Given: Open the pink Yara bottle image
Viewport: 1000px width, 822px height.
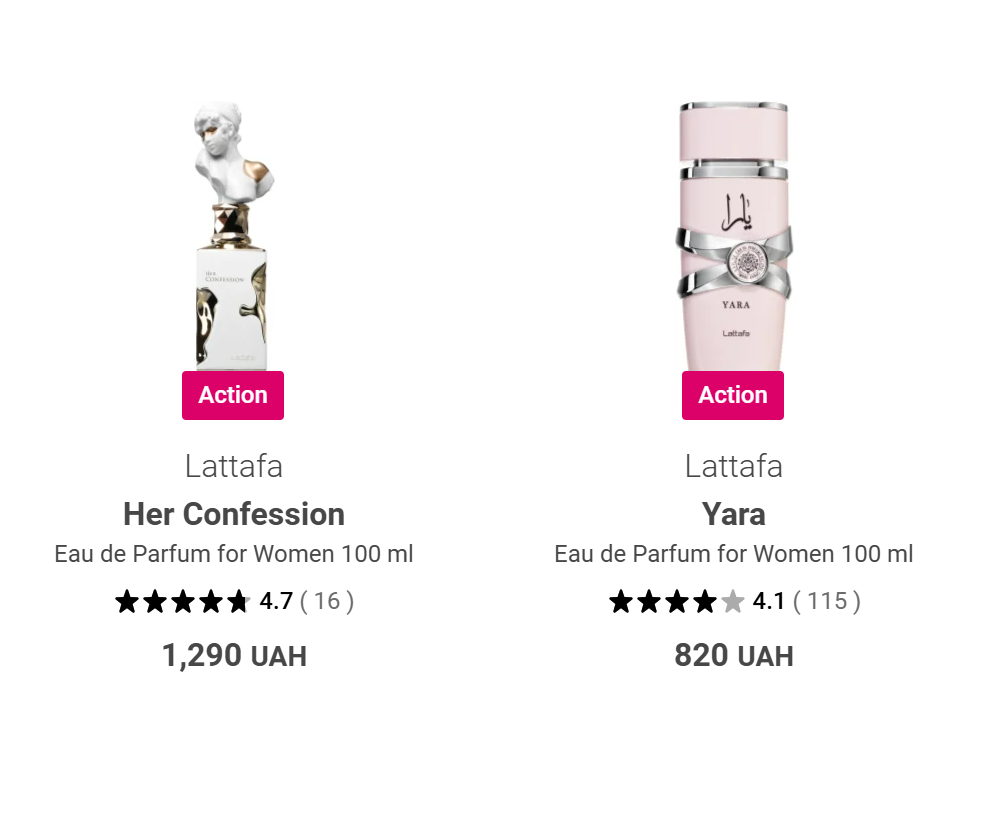Looking at the screenshot, I should click(733, 235).
